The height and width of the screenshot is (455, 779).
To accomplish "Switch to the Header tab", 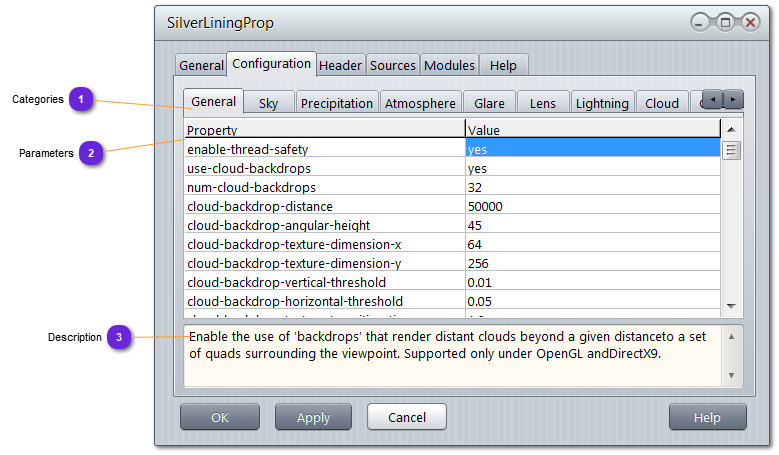I will tap(340, 65).
